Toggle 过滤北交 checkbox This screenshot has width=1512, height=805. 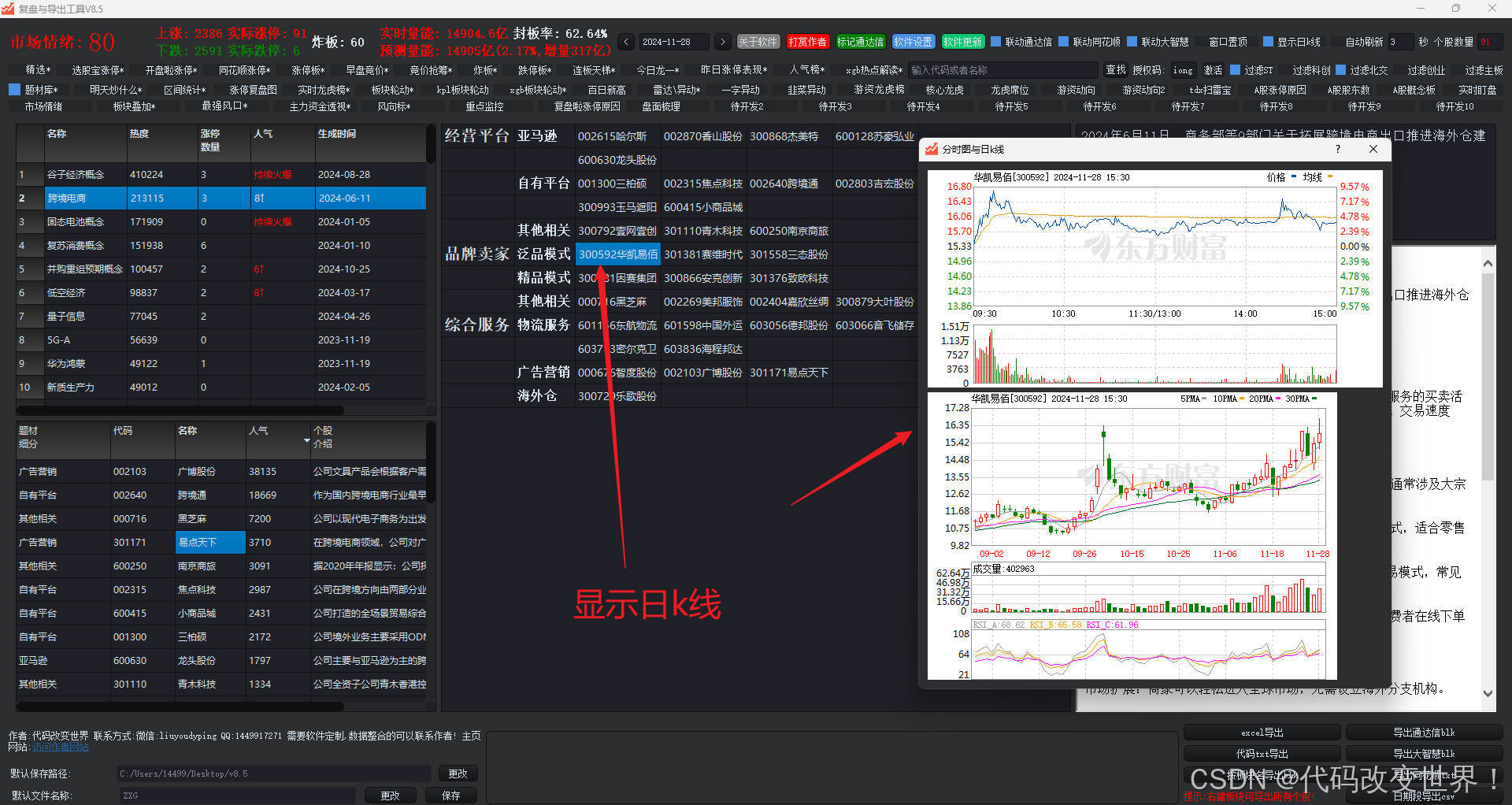coord(1362,70)
